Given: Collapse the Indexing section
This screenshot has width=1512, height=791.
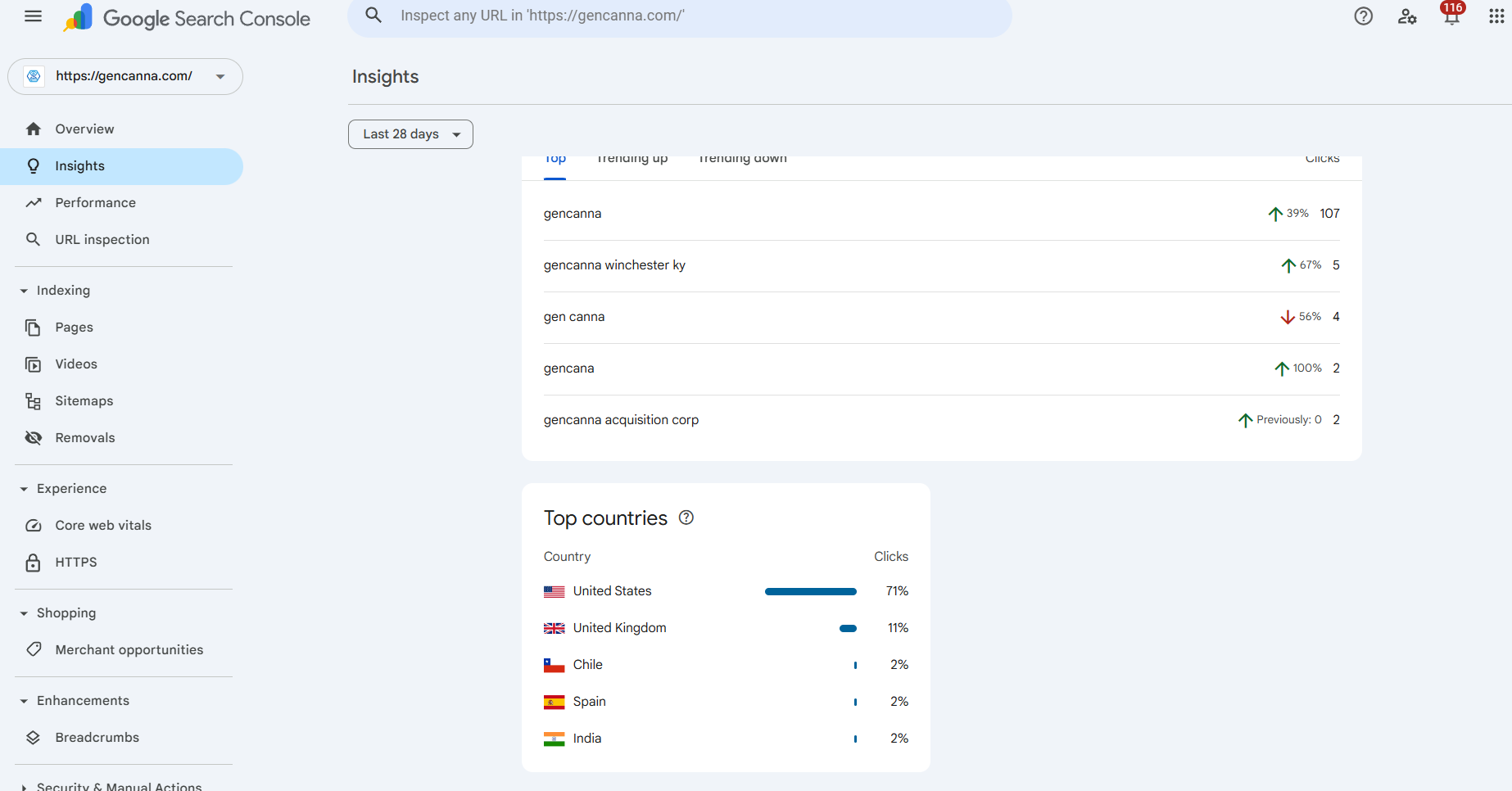Looking at the screenshot, I should point(24,291).
